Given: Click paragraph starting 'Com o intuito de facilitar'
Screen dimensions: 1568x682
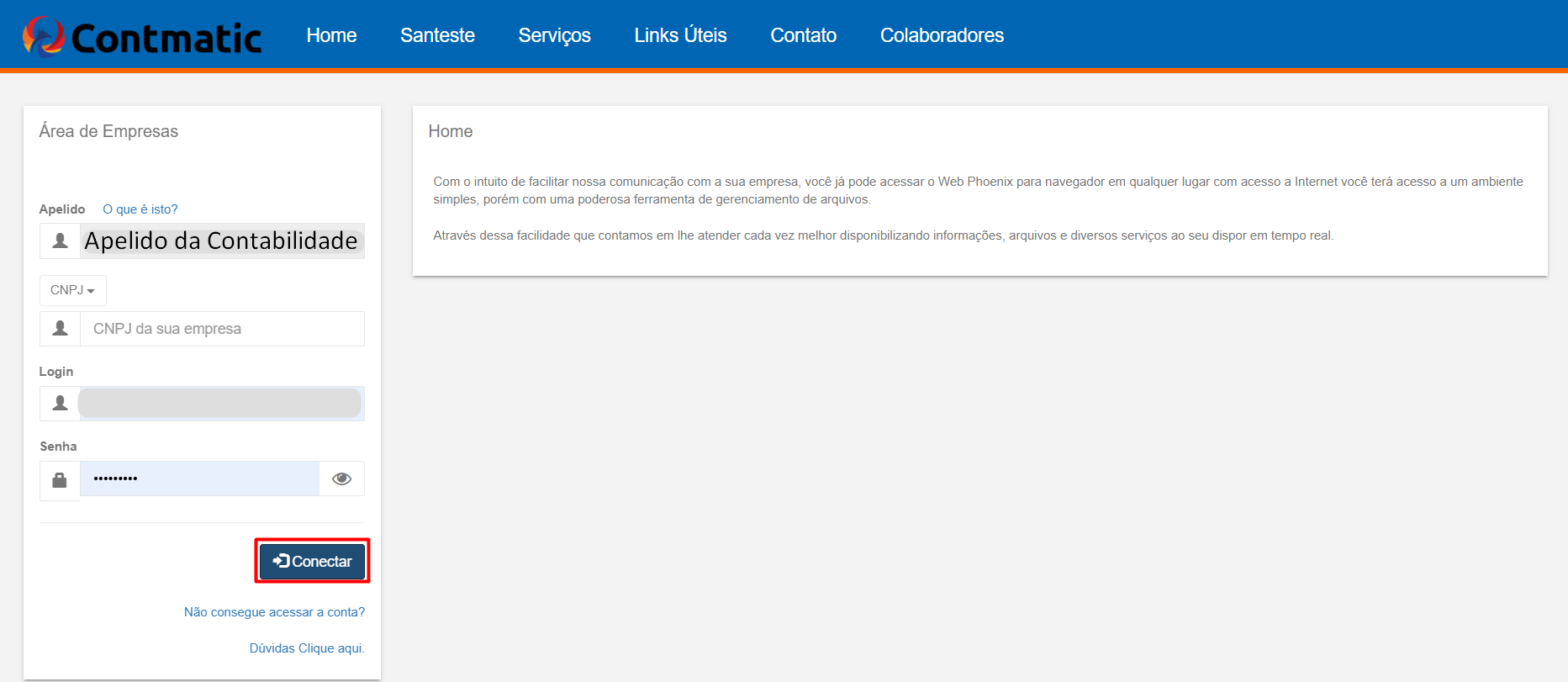Looking at the screenshot, I should coord(978,190).
